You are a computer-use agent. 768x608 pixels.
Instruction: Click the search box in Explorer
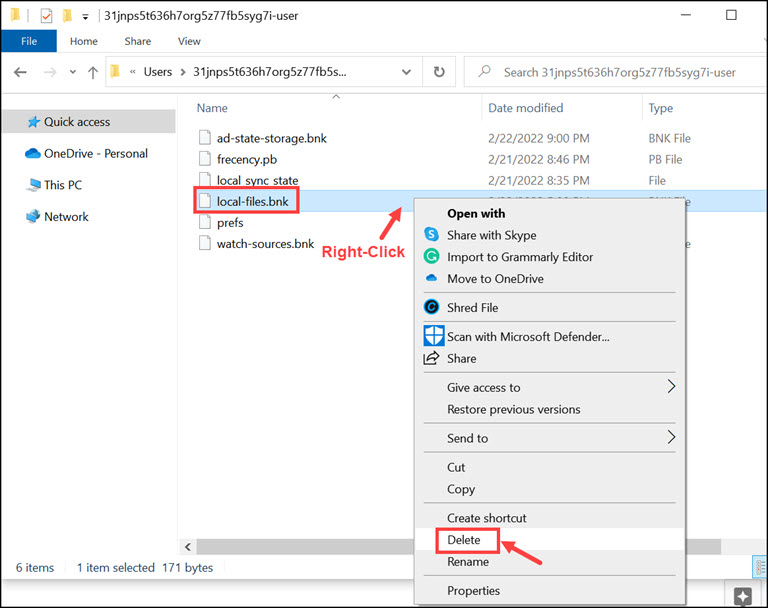[618, 72]
